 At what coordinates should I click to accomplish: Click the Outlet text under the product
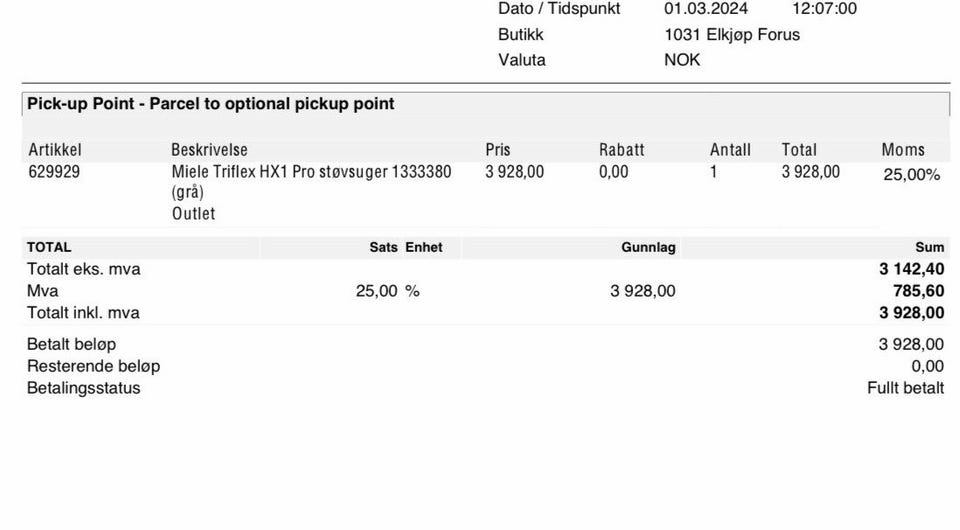click(x=193, y=214)
